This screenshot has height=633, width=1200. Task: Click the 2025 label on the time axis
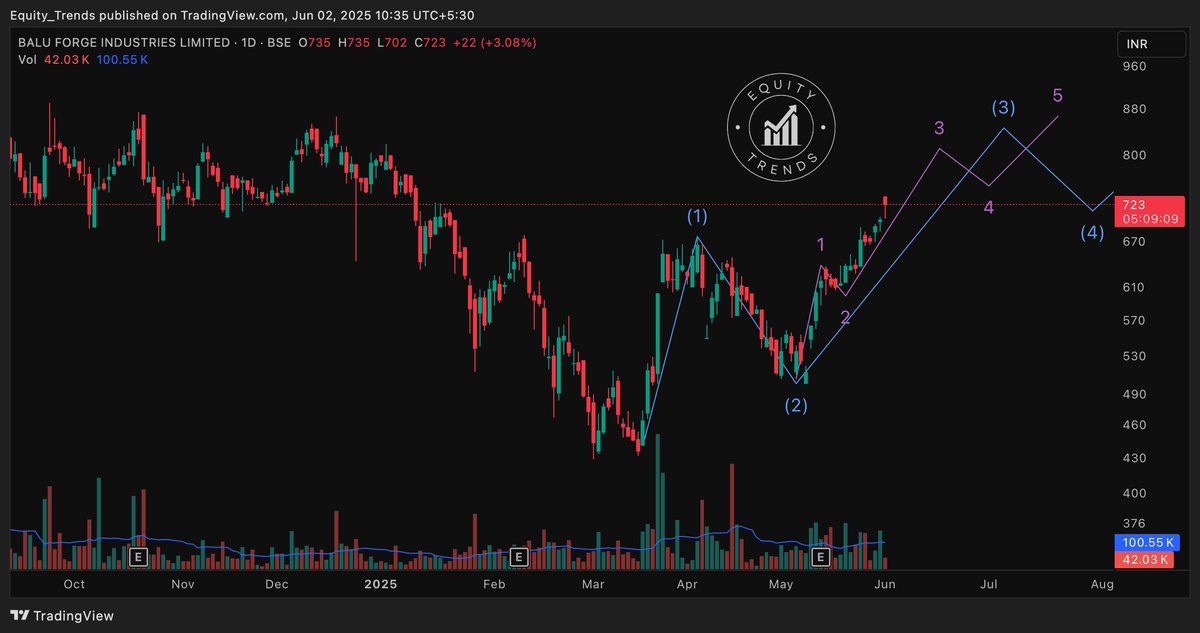(x=380, y=584)
